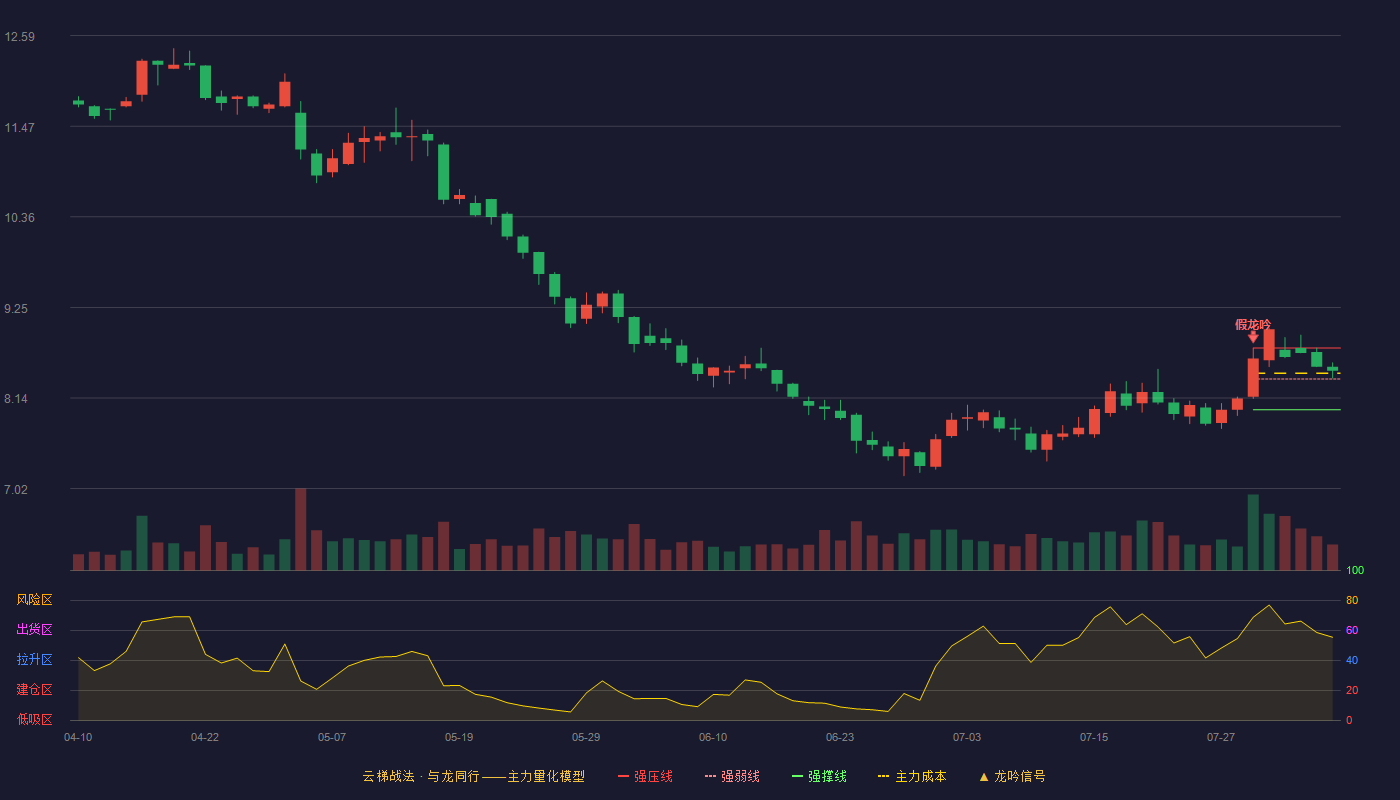Select the 低吸区 zone label
This screenshot has width=1400, height=800.
click(x=34, y=719)
